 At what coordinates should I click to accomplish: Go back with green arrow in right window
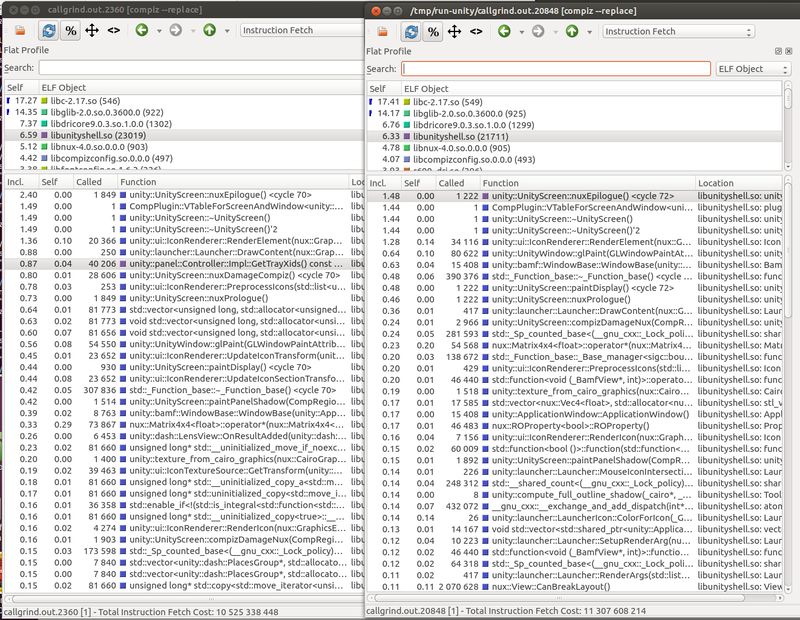(504, 31)
